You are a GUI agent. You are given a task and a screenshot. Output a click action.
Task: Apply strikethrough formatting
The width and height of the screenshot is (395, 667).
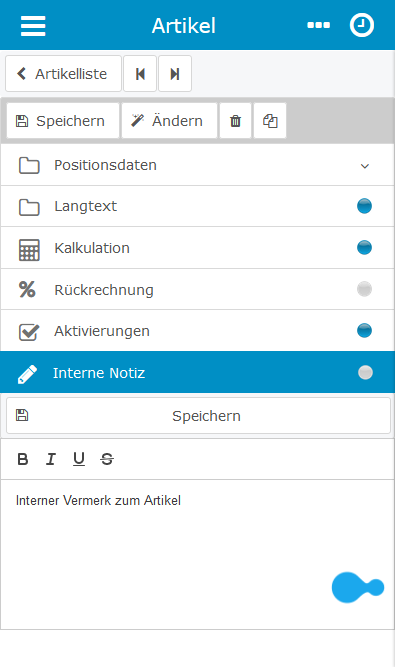[x=107, y=459]
